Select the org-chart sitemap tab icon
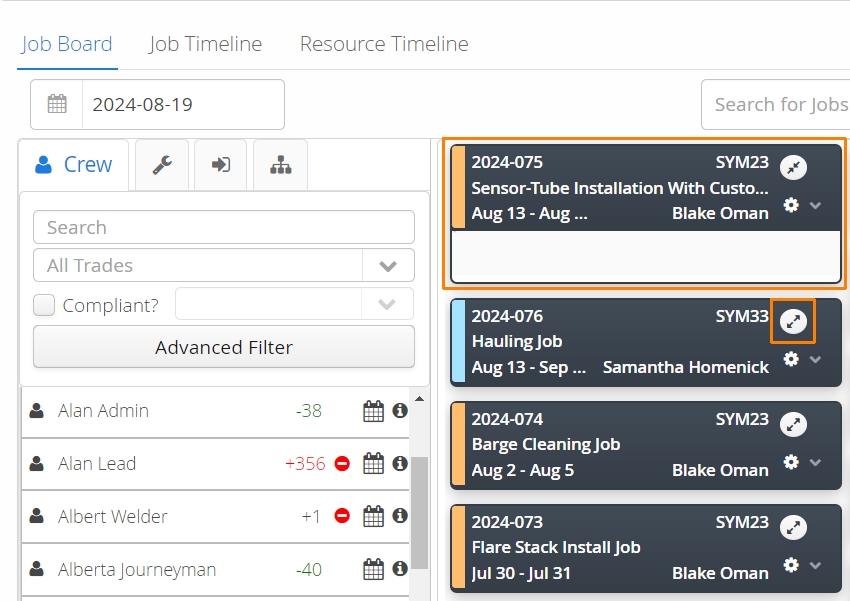Image resolution: width=850 pixels, height=601 pixels. 281,165
